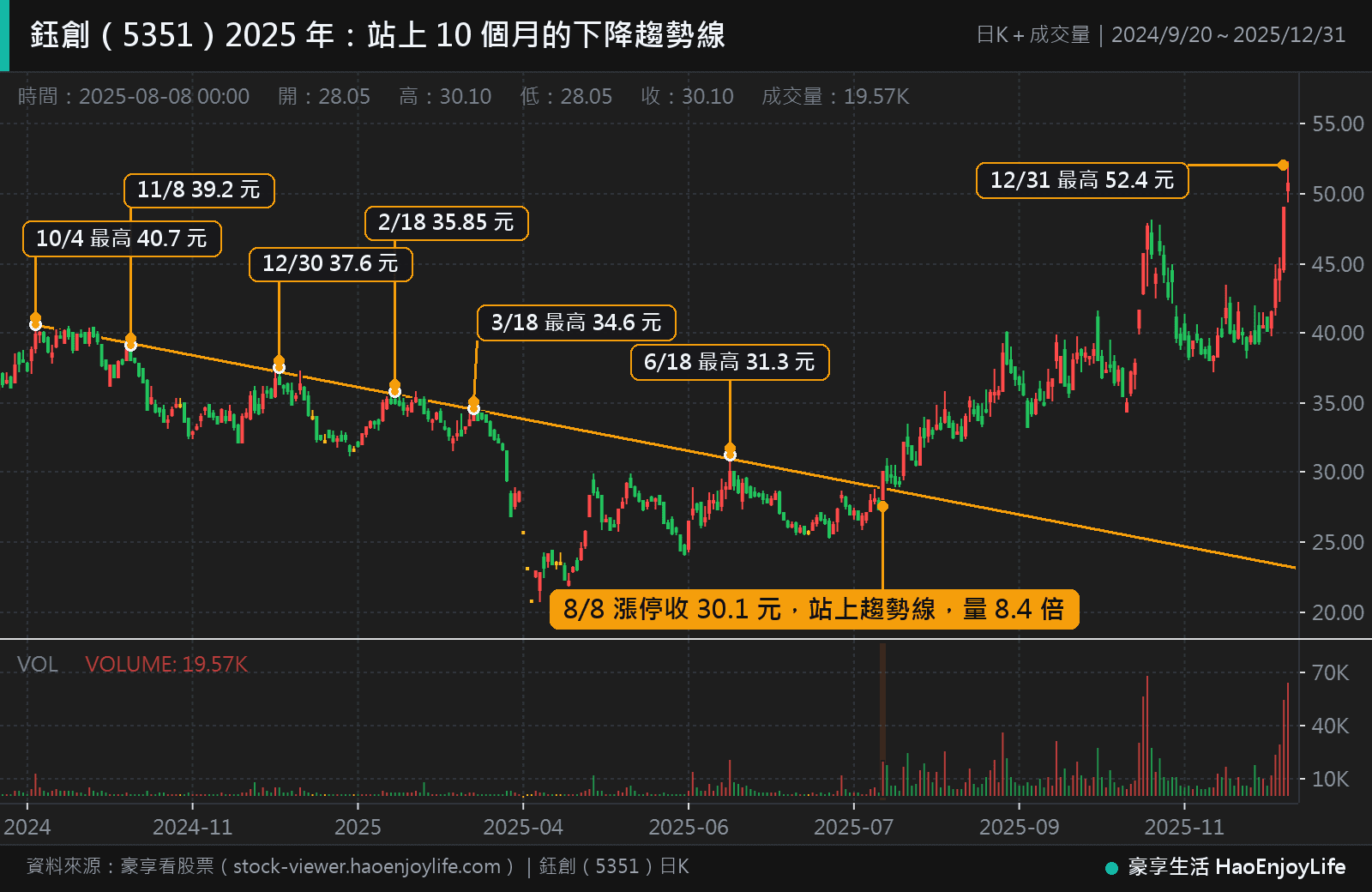Click the 豪享生活 HaoEnjoyLife brand logo
This screenshot has width=1372, height=892.
coord(1226,867)
